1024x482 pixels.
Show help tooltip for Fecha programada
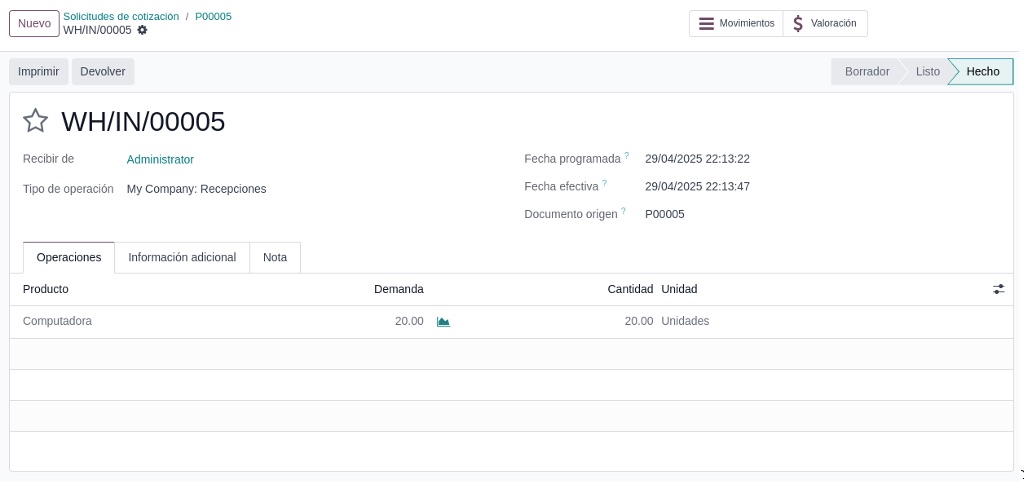coord(626,155)
